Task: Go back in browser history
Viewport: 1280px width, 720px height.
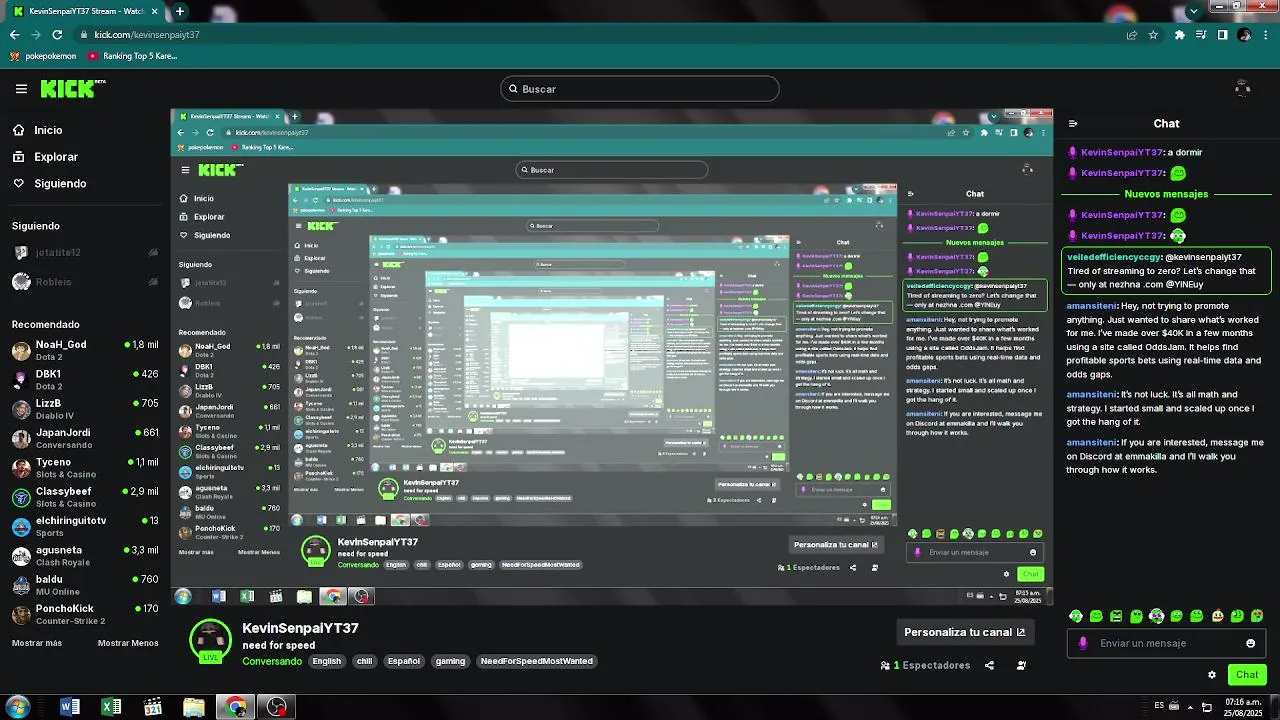Action: point(14,34)
